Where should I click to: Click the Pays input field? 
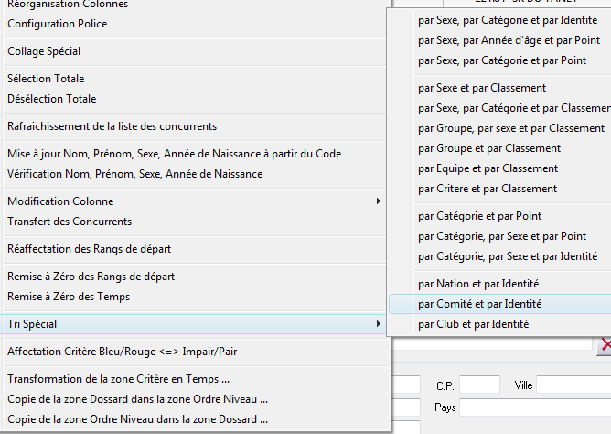[x=535, y=407]
